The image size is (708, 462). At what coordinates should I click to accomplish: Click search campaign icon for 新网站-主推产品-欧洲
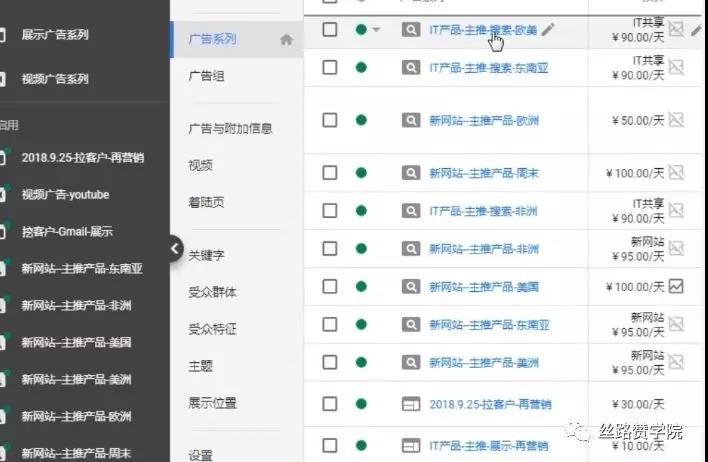(x=411, y=121)
